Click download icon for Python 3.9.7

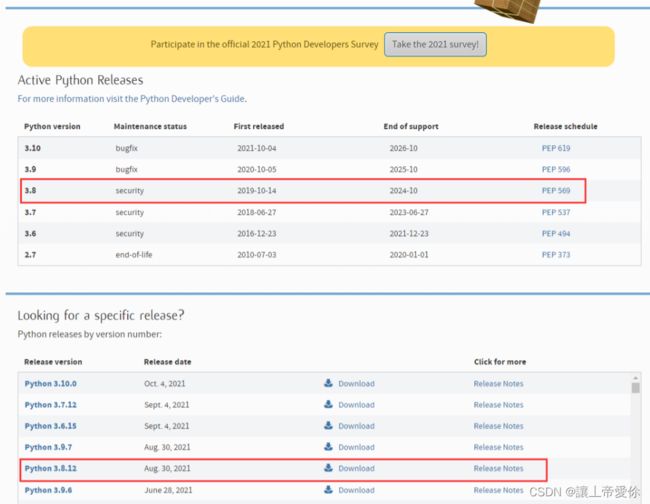pyautogui.click(x=328, y=447)
